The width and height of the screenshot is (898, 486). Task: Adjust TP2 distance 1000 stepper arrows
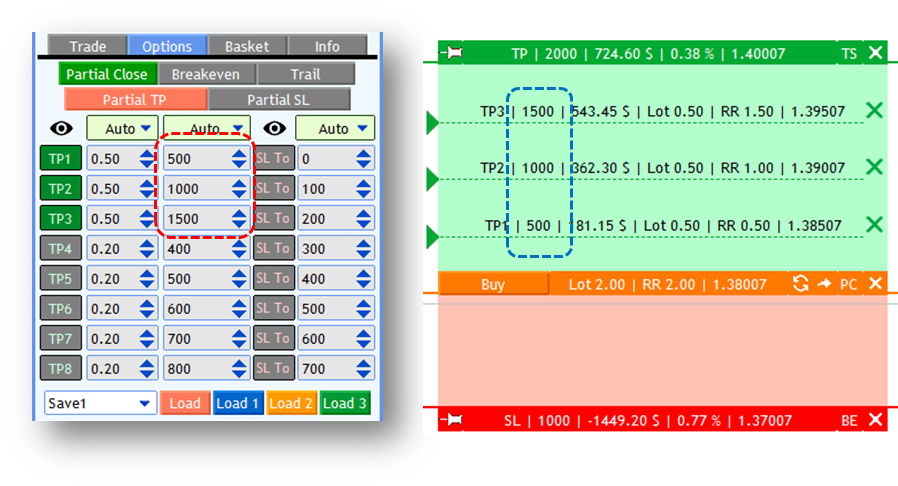[x=239, y=188]
